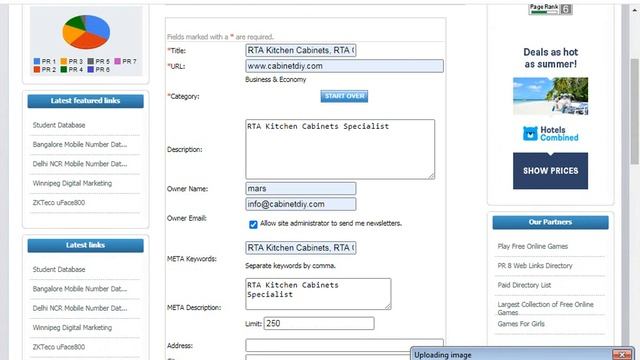Click the Owner Email field
Viewport: 640px width, 360px height.
pos(301,204)
